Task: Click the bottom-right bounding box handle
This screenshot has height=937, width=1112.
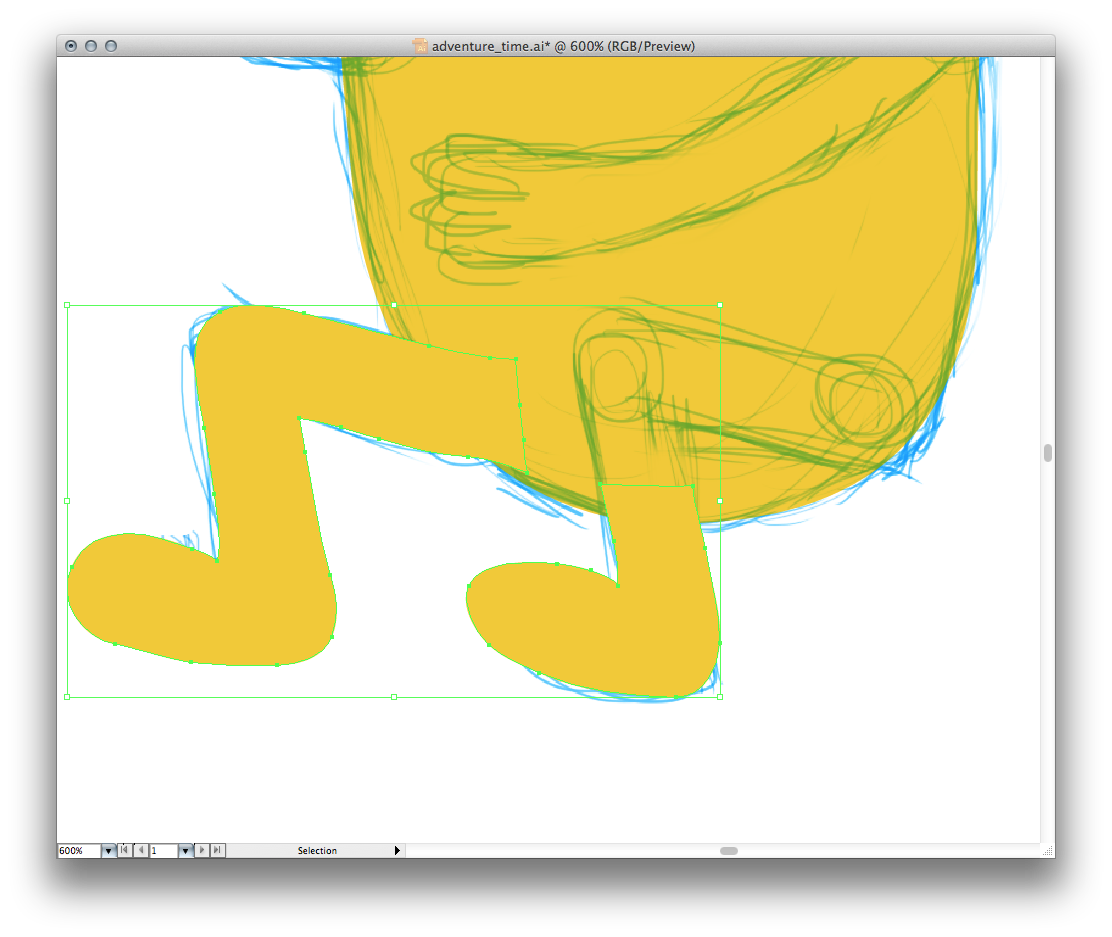Action: [720, 696]
